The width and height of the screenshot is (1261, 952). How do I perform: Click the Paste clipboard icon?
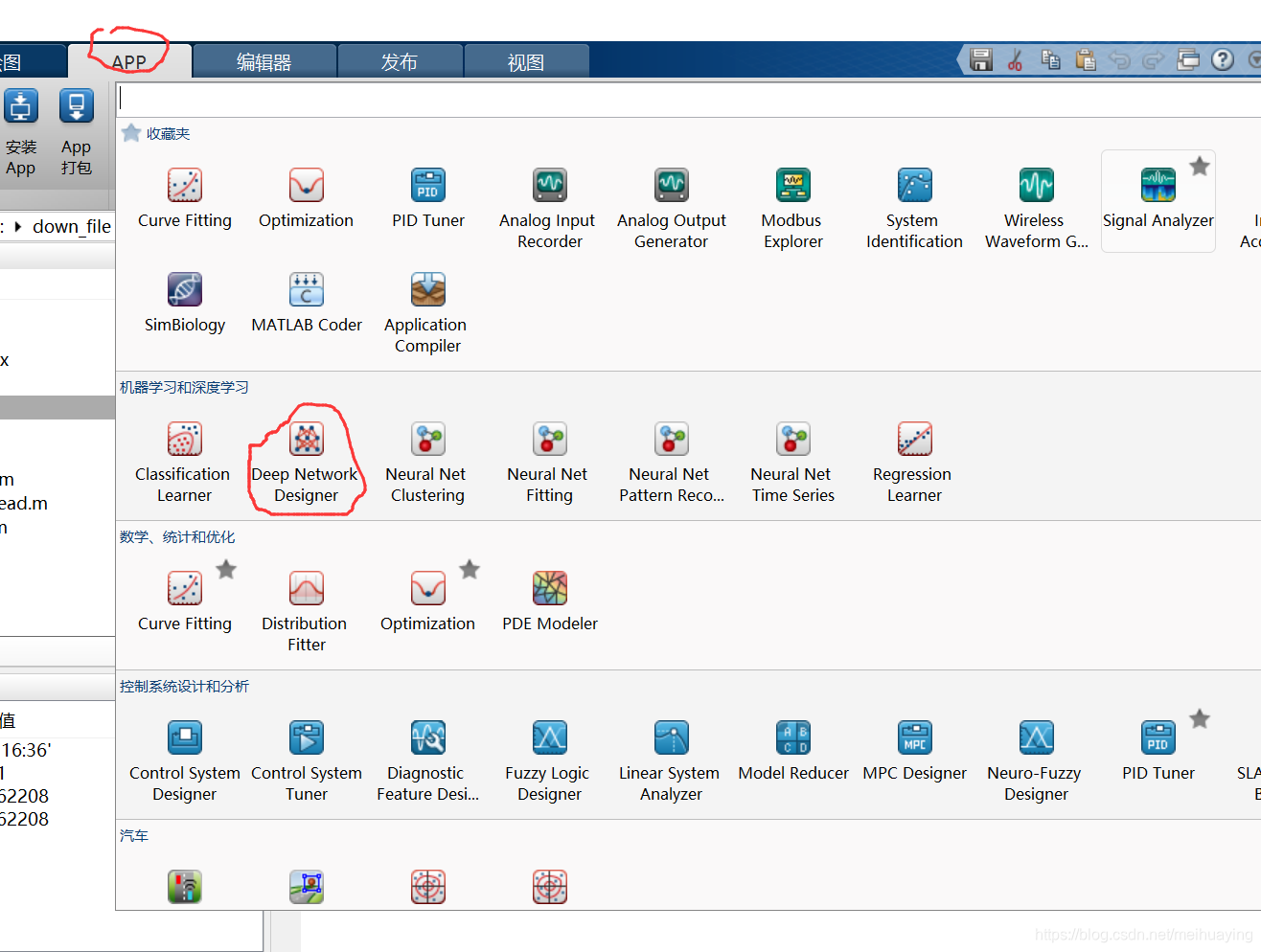(1086, 60)
